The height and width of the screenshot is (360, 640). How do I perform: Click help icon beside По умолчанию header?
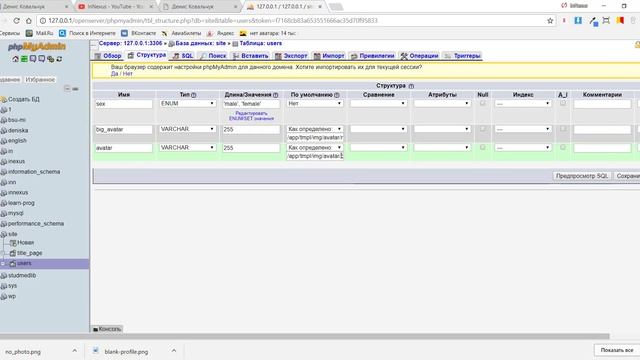click(337, 95)
